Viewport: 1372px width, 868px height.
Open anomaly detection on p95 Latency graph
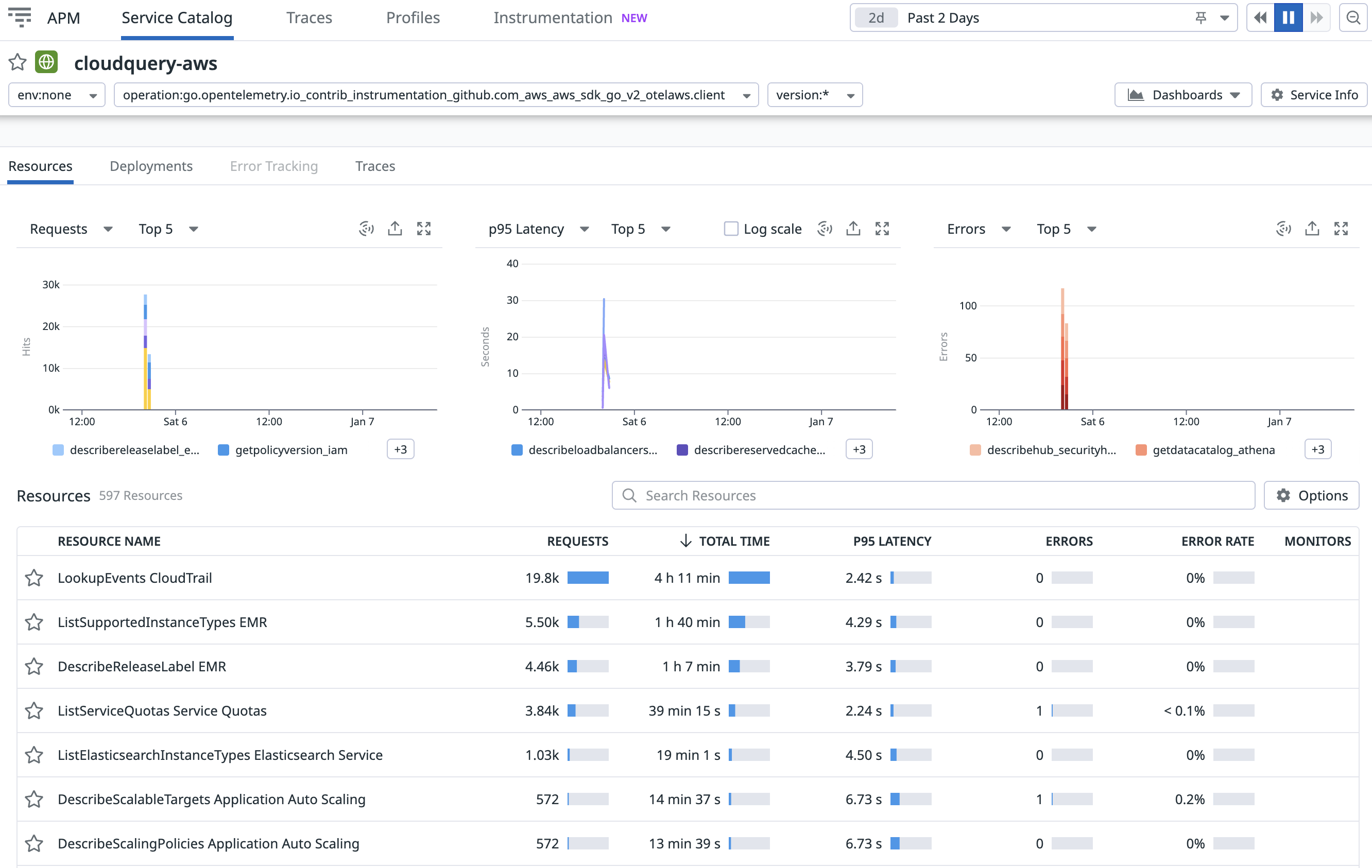[x=825, y=229]
